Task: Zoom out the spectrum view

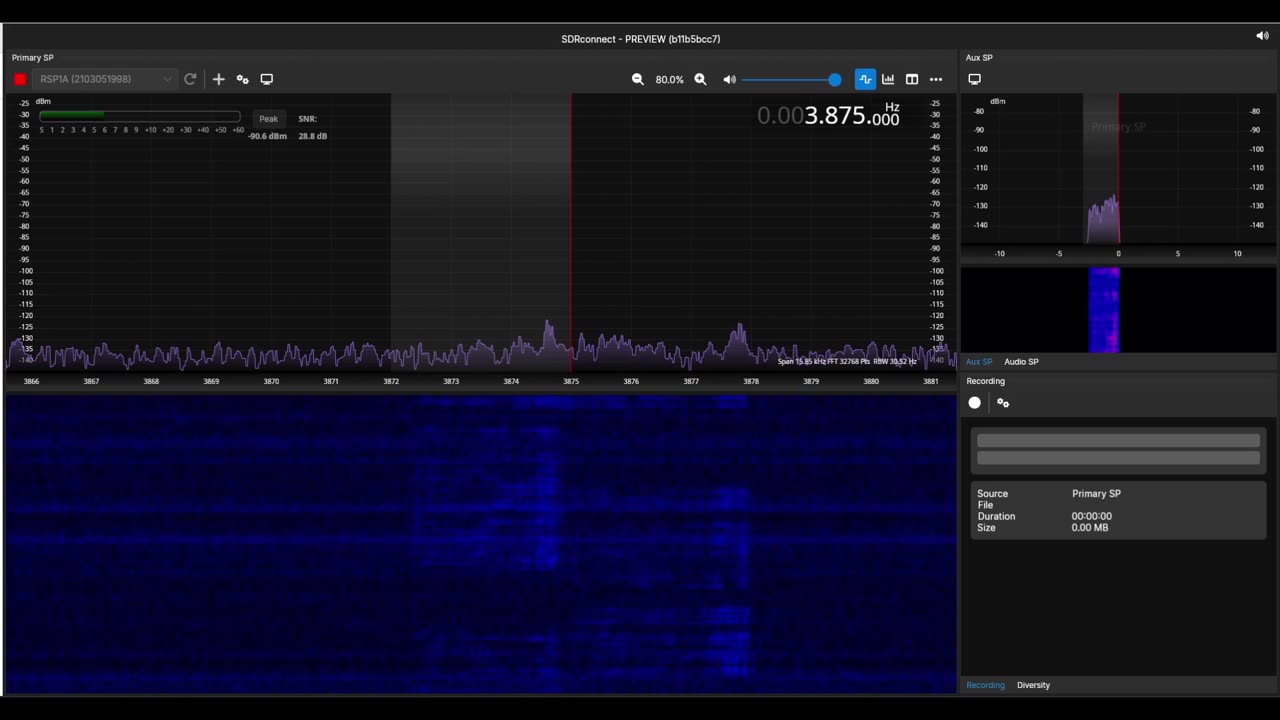Action: 638,79
